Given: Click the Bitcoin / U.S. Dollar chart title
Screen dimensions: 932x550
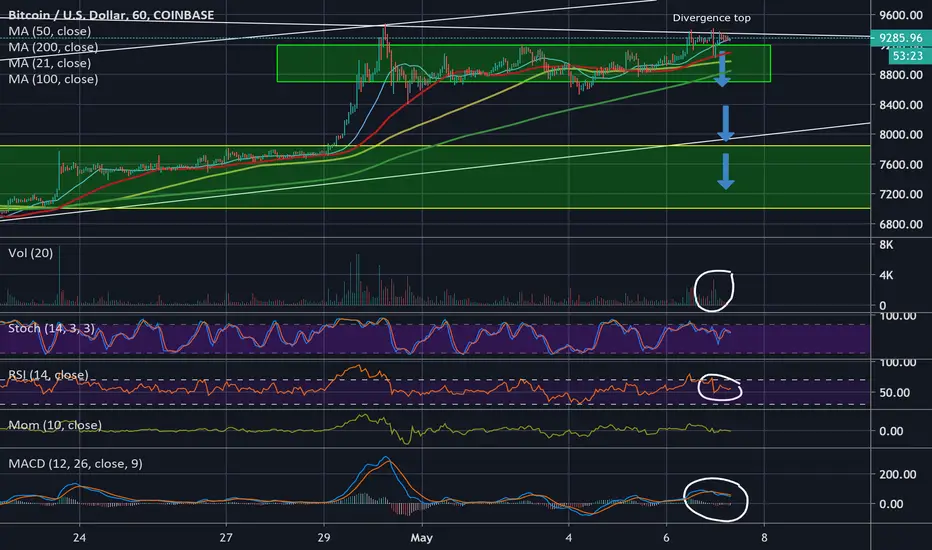Looking at the screenshot, I should coord(111,15).
